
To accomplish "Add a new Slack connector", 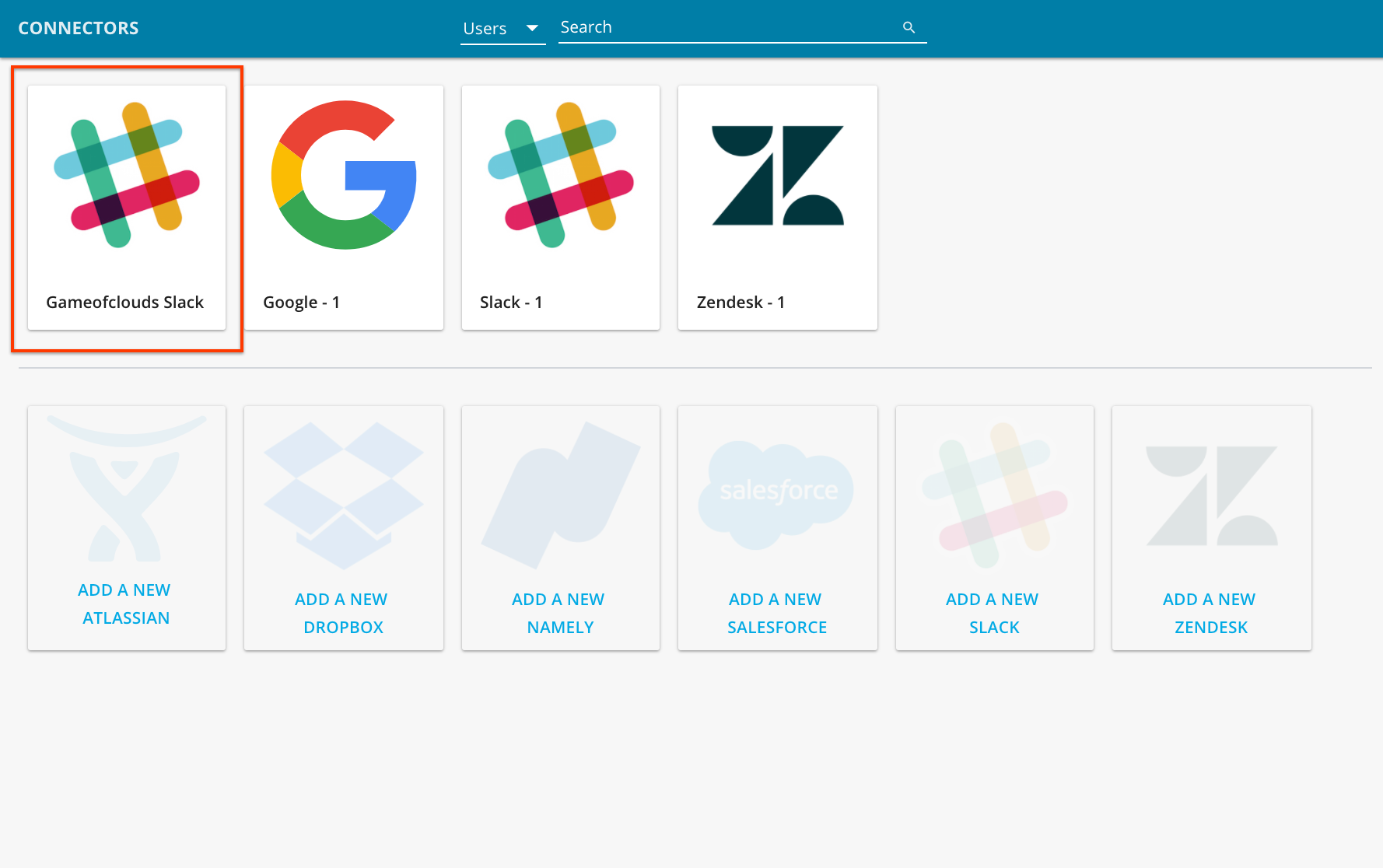I will 993,614.
